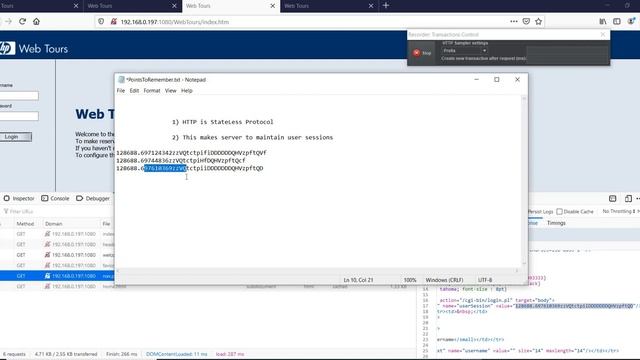Open the No Throttling dropdown
The height and width of the screenshot is (360, 640).
620,211
